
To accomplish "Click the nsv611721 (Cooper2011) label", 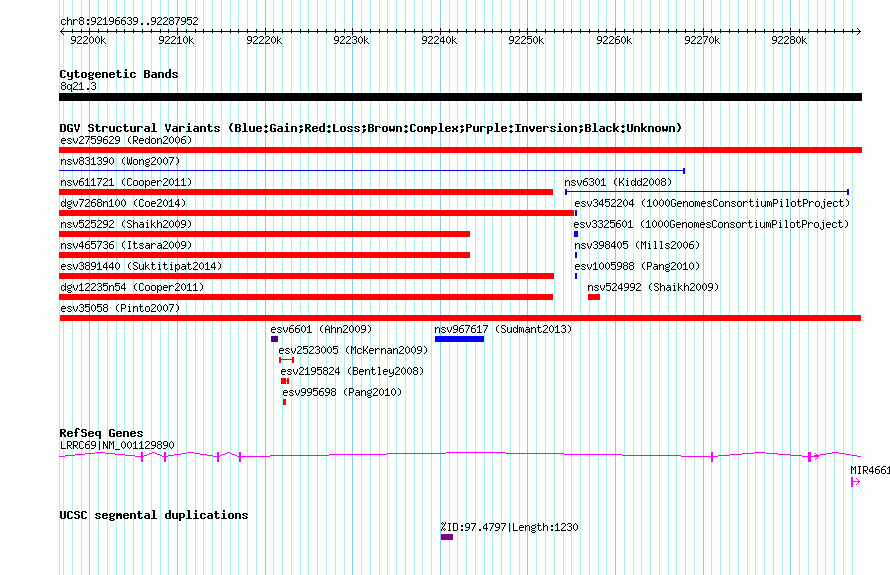I will 126,182.
